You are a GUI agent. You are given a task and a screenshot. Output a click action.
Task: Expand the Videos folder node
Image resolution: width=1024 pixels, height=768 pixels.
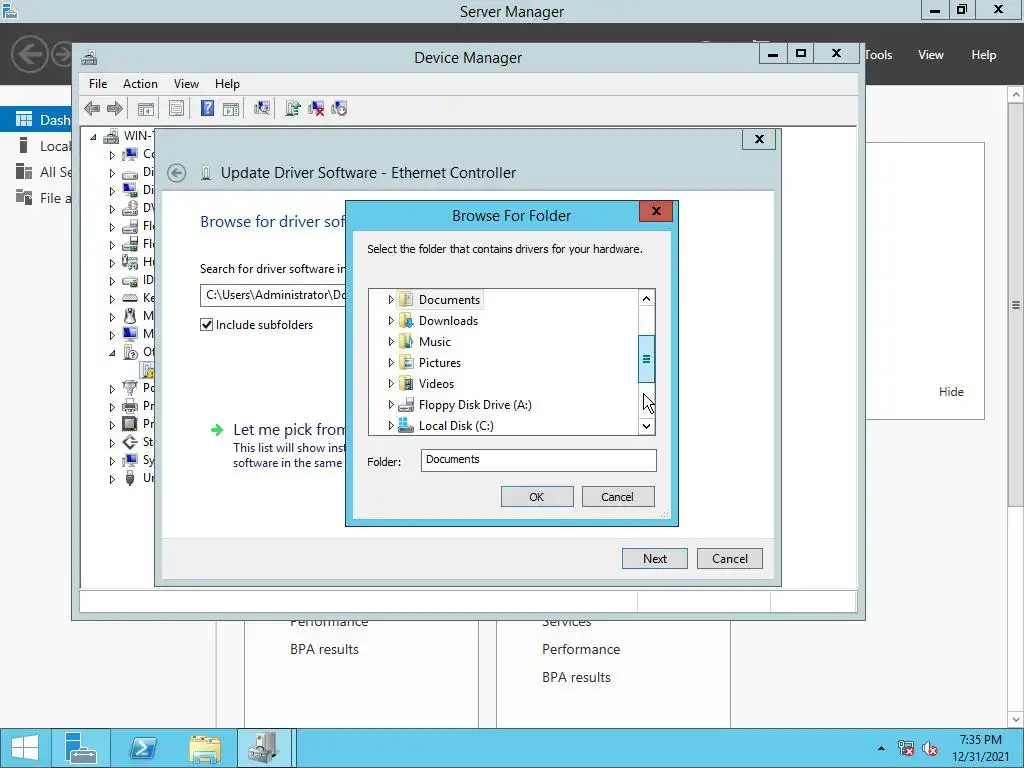[x=391, y=383]
